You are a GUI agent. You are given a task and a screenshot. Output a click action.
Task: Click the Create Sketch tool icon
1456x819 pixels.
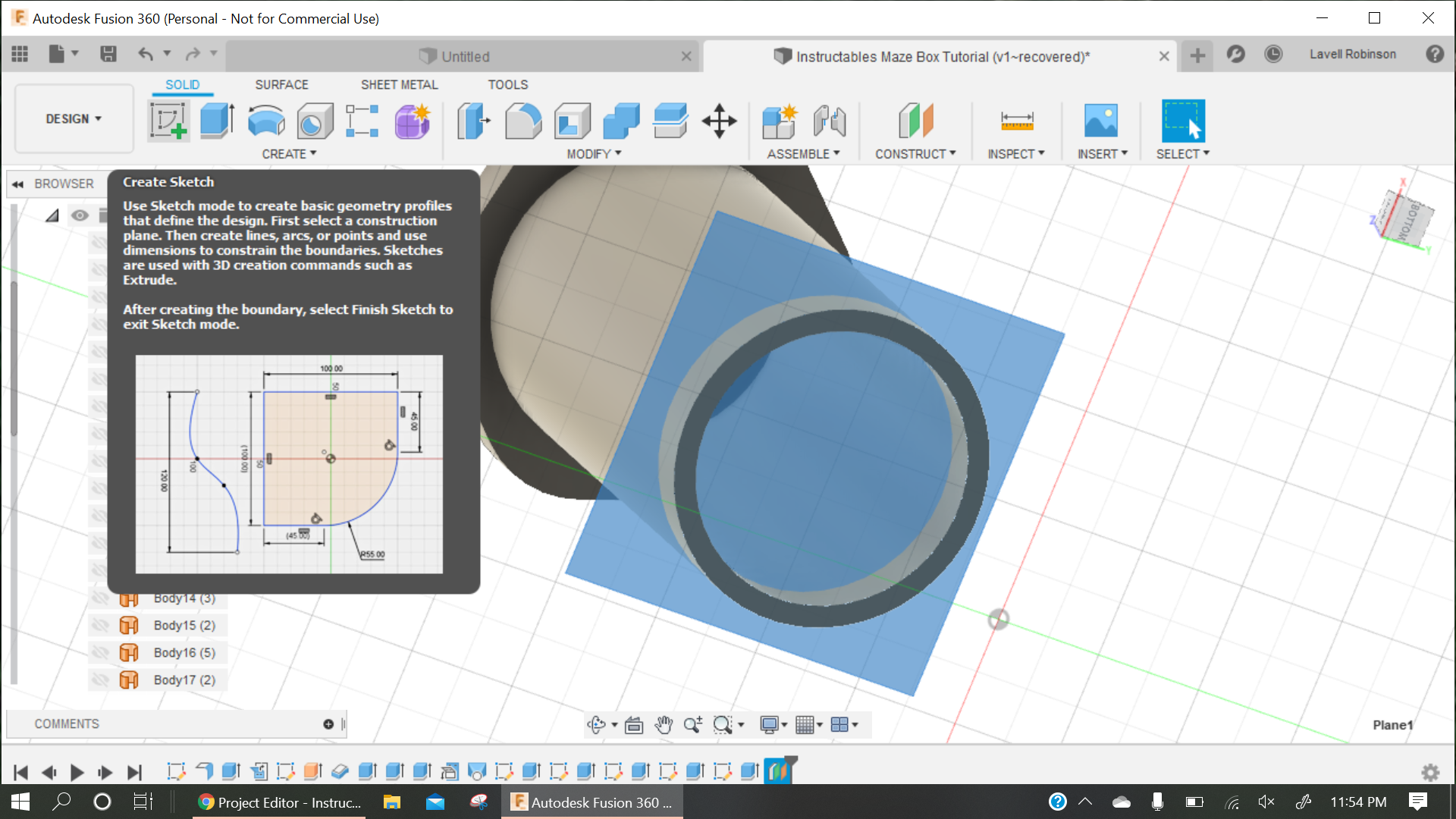168,121
